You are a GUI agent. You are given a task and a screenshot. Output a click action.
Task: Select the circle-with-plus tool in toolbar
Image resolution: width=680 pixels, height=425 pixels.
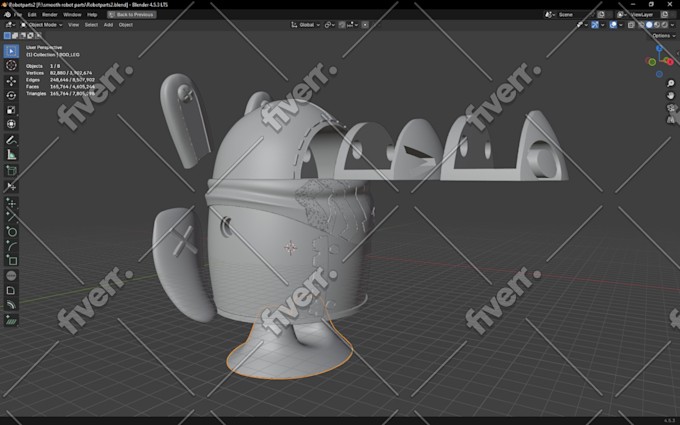point(11,232)
